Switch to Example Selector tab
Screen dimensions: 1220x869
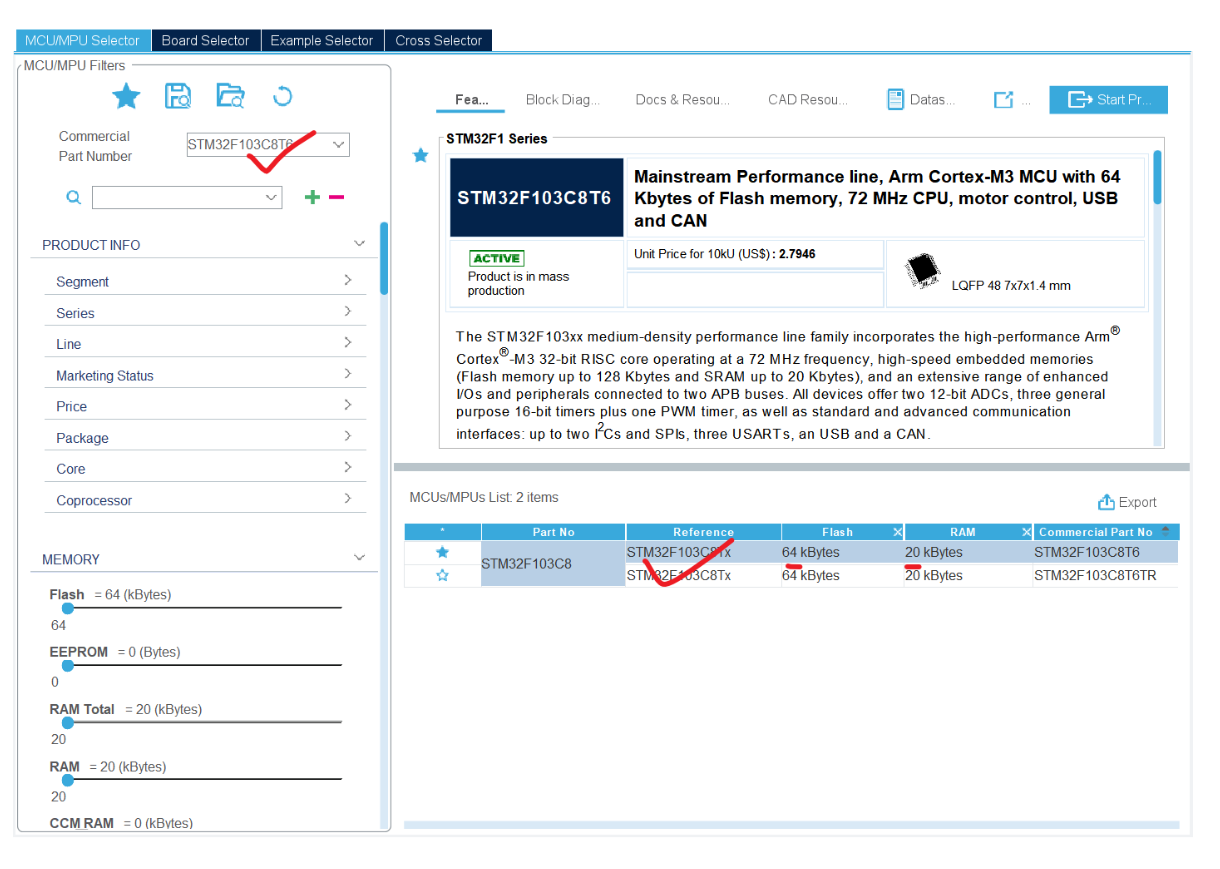[322, 40]
